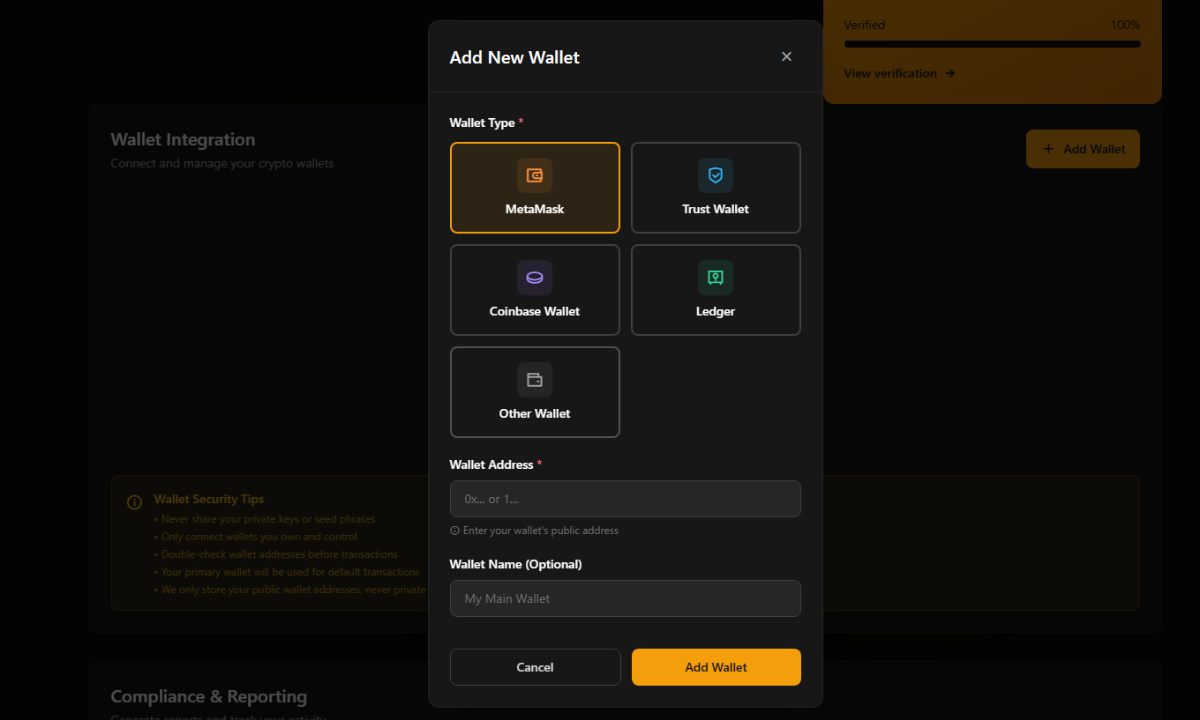Choose the Coinbase Wallet icon

tap(534, 277)
